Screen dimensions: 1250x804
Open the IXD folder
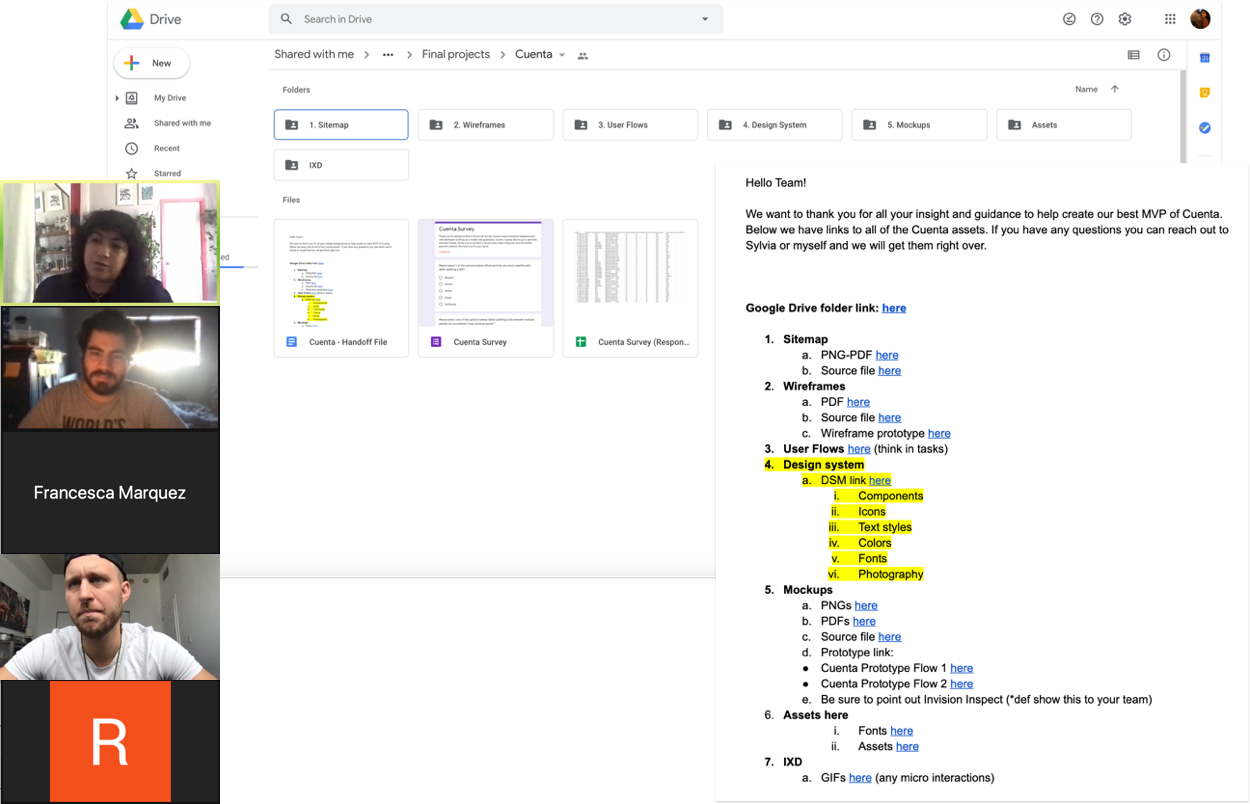(x=341, y=165)
